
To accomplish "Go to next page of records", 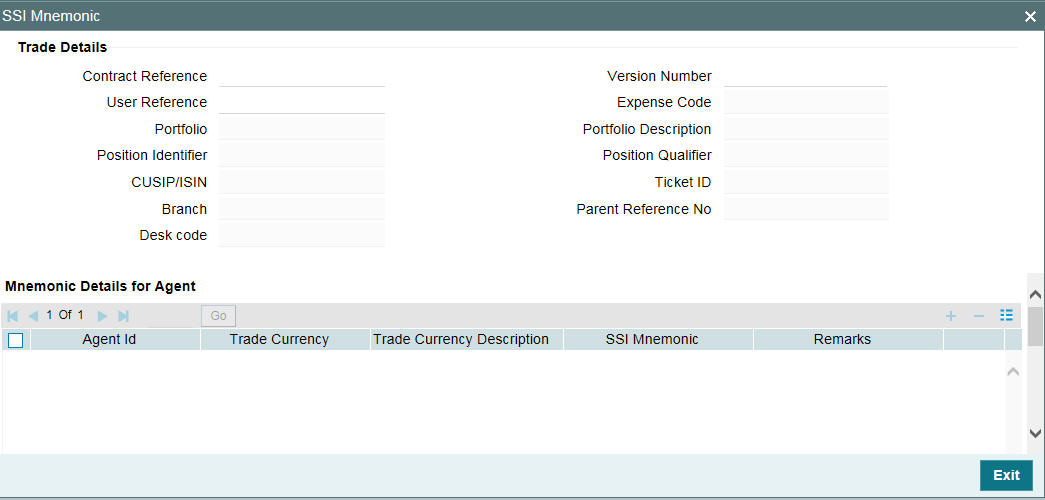I will click(x=103, y=316).
